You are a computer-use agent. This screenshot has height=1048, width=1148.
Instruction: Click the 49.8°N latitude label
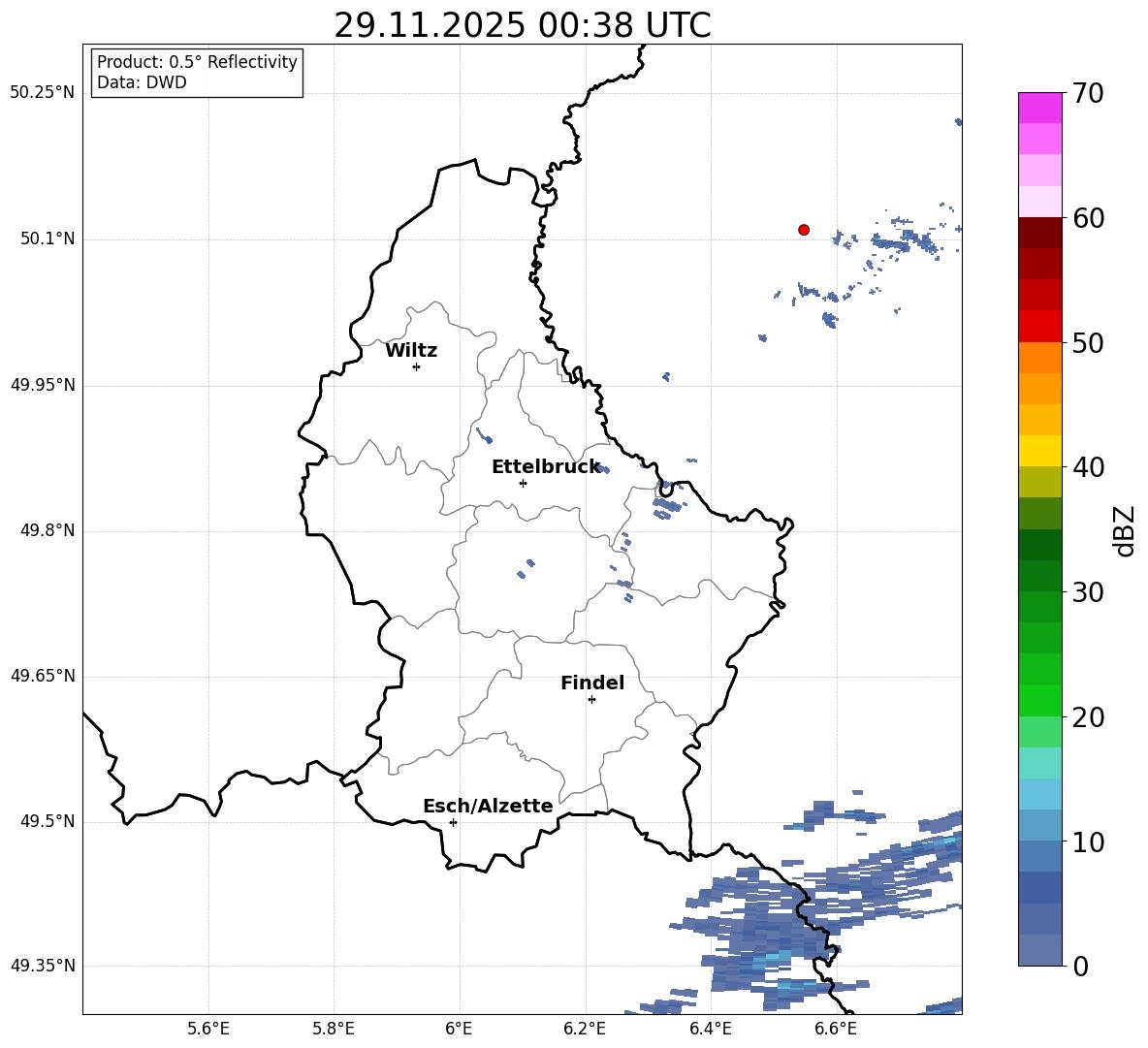tap(48, 530)
